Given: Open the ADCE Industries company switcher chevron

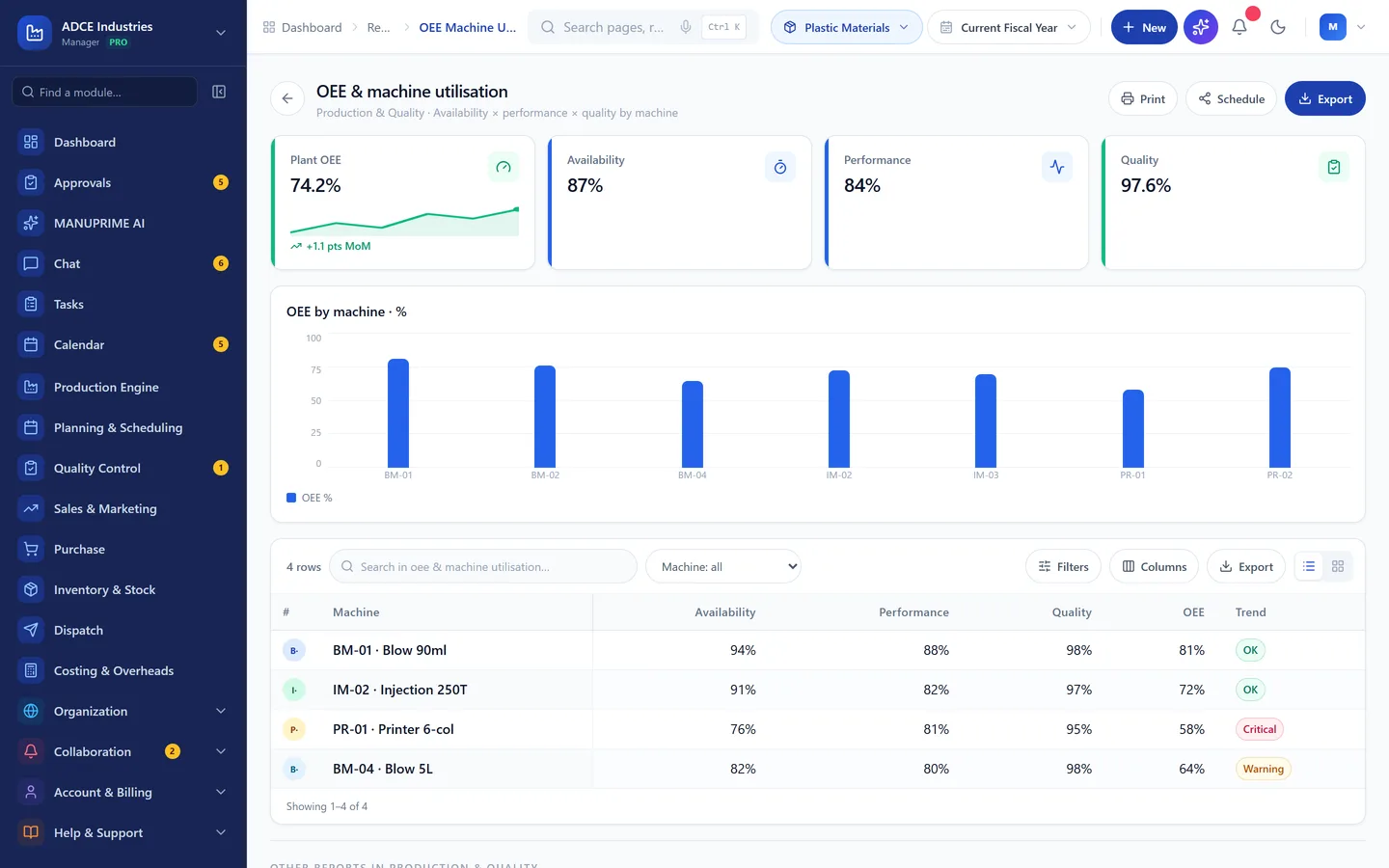Looking at the screenshot, I should pyautogui.click(x=221, y=33).
